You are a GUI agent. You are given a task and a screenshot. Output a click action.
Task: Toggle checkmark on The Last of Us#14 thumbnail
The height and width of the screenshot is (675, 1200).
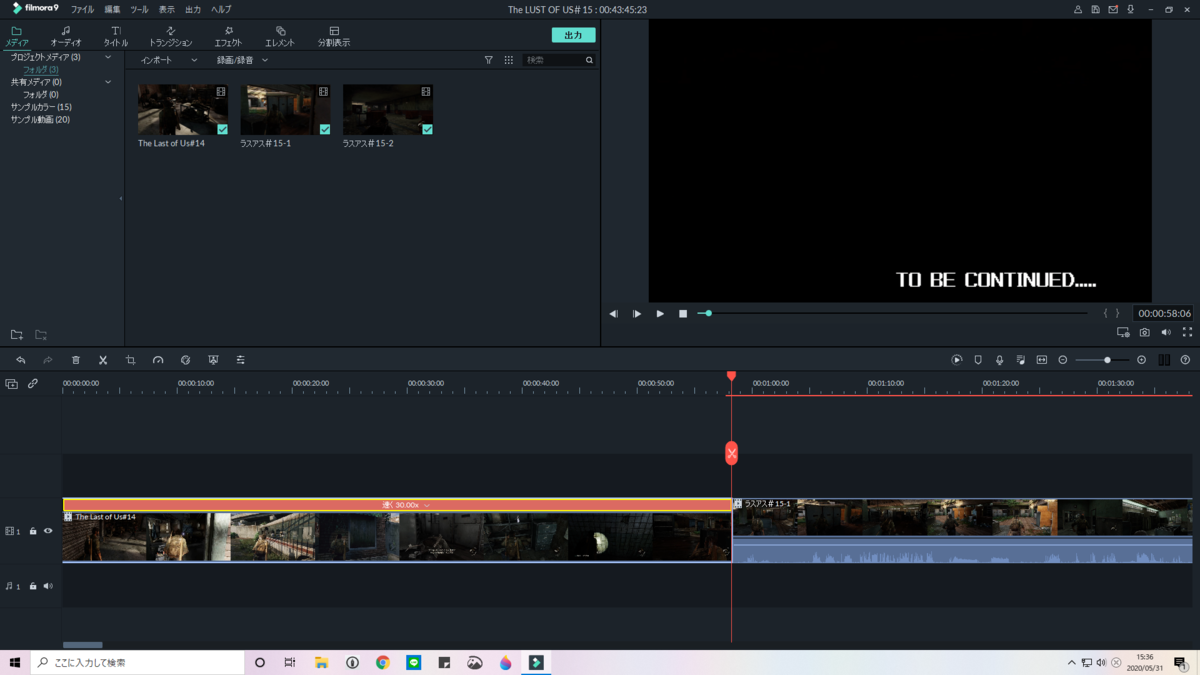[x=222, y=129]
